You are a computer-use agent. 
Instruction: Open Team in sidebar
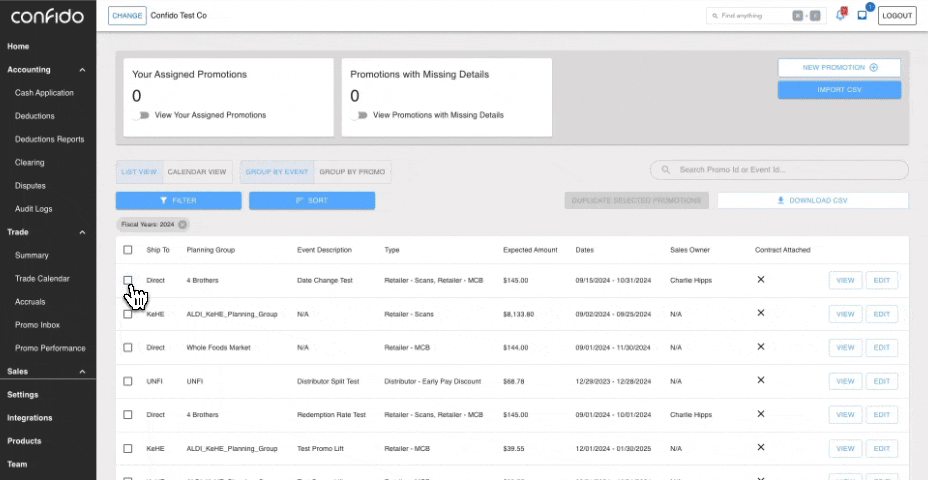(17, 464)
